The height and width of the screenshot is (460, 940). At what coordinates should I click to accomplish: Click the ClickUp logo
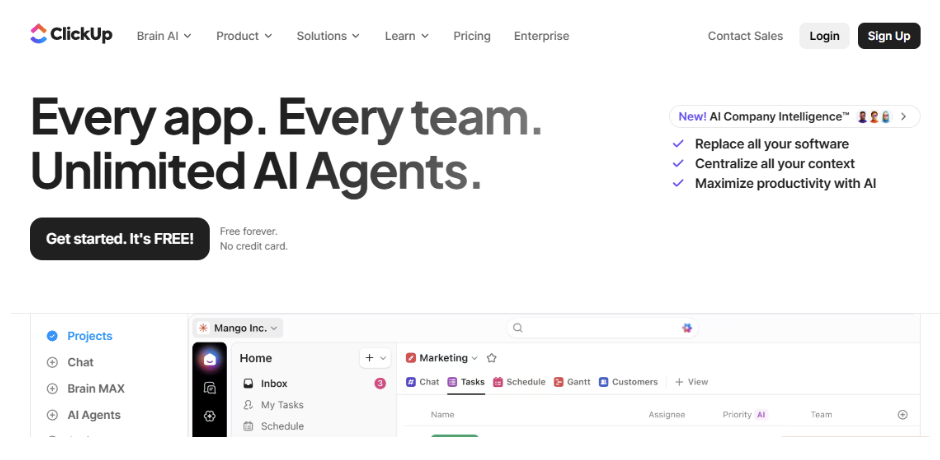click(x=71, y=35)
